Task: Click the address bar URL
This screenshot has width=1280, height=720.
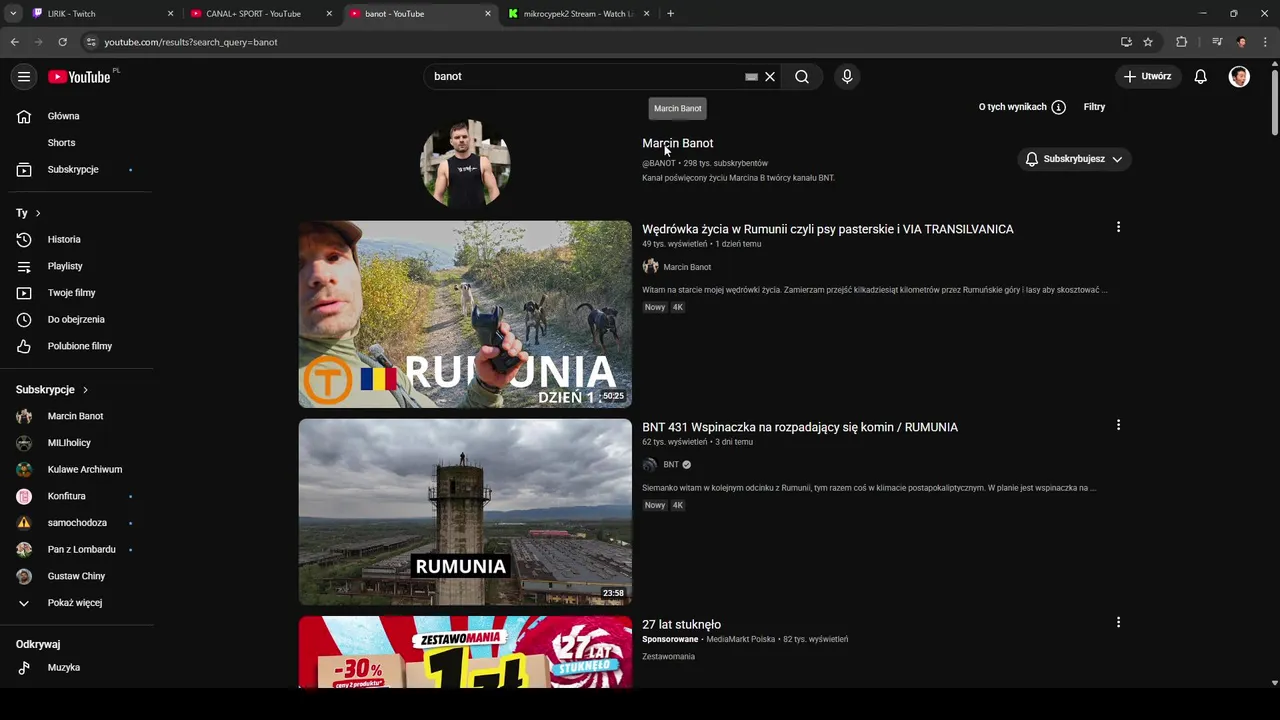Action: click(191, 42)
